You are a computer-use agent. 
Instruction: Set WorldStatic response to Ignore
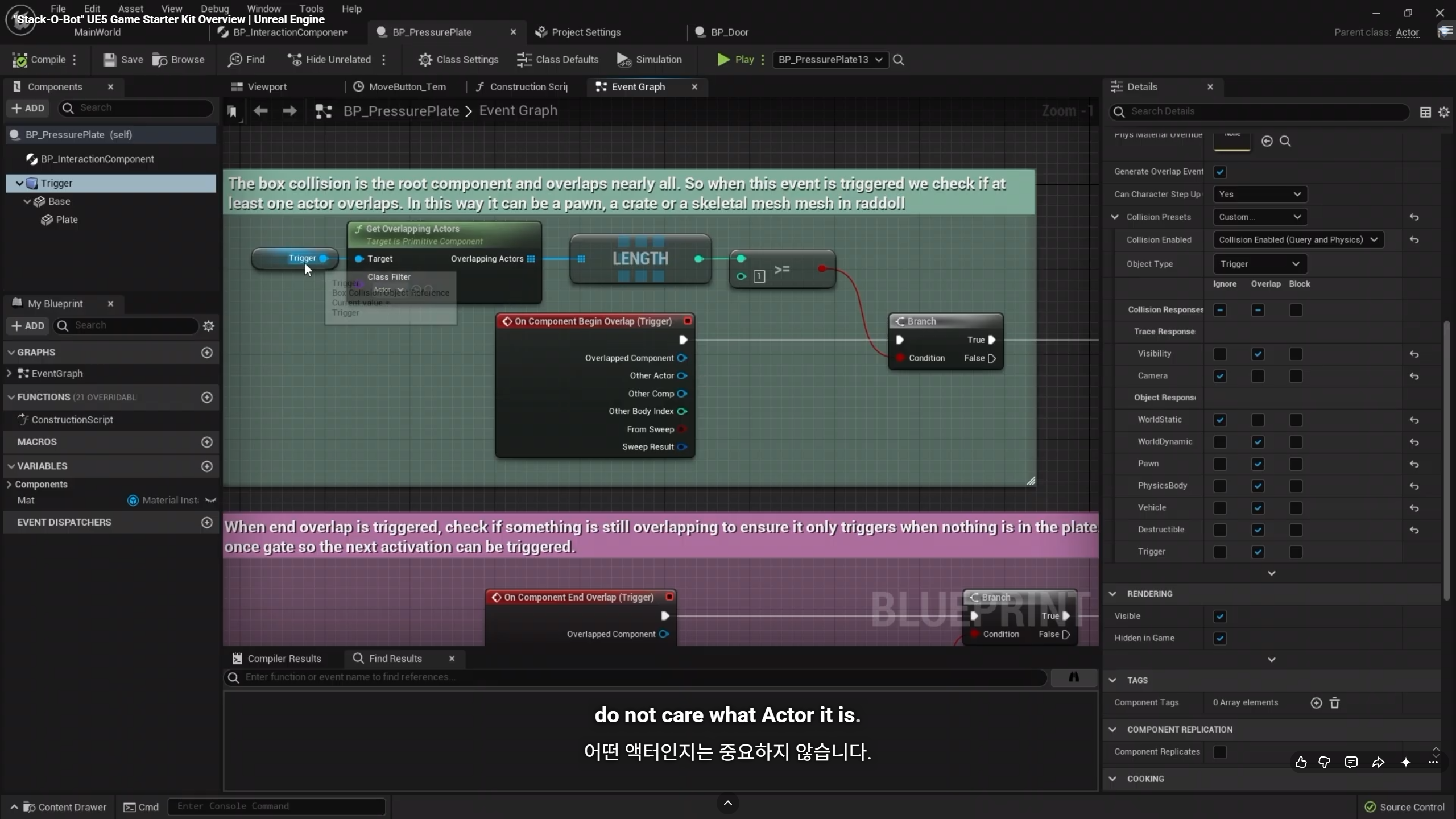[1220, 420]
